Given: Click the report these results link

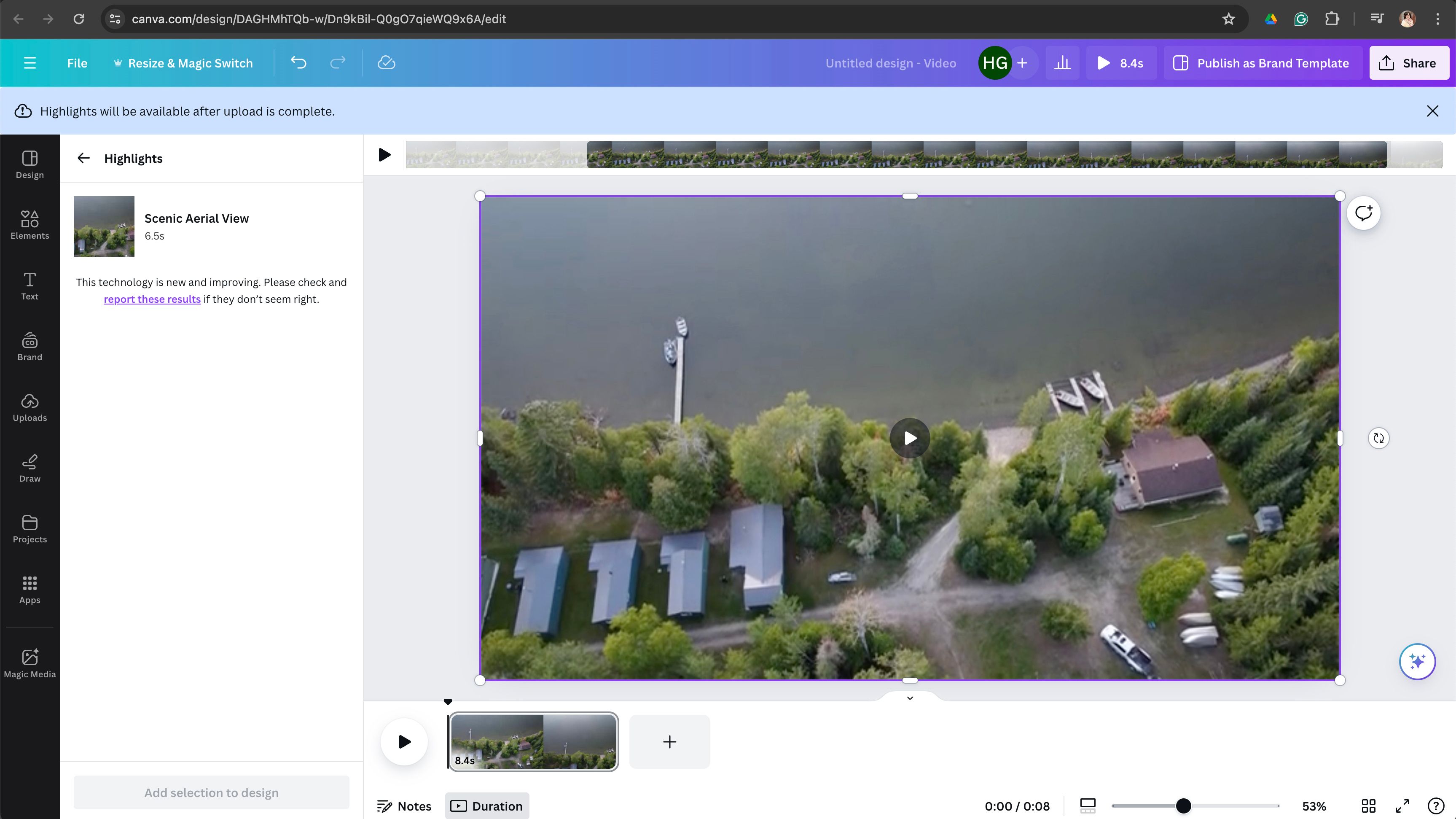Looking at the screenshot, I should coord(152,299).
